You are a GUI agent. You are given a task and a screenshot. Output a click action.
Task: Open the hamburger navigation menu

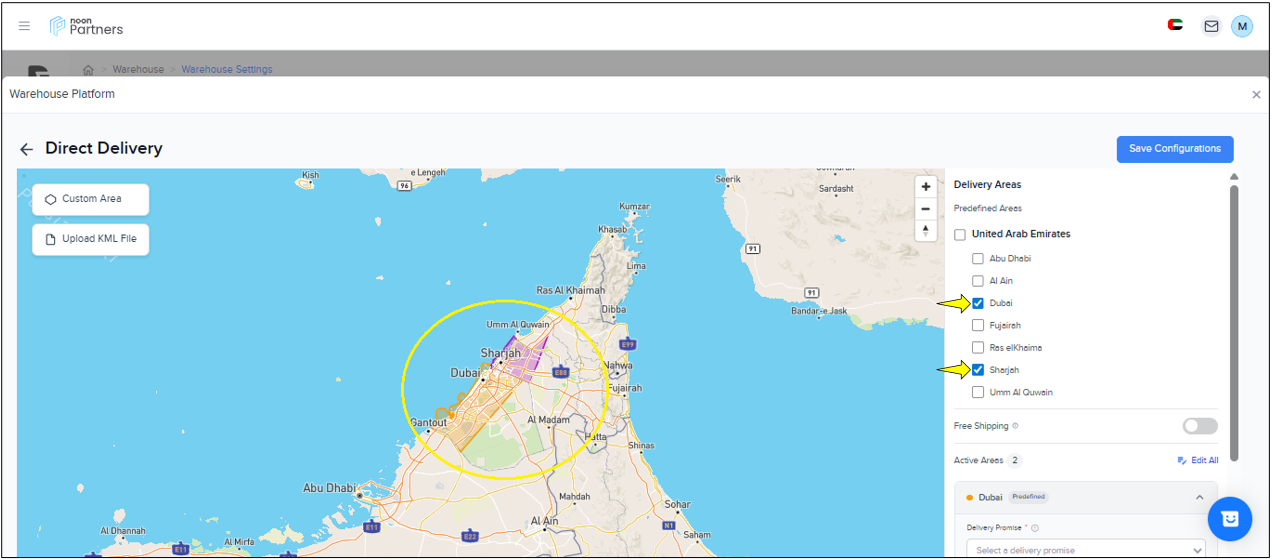pyautogui.click(x=24, y=26)
